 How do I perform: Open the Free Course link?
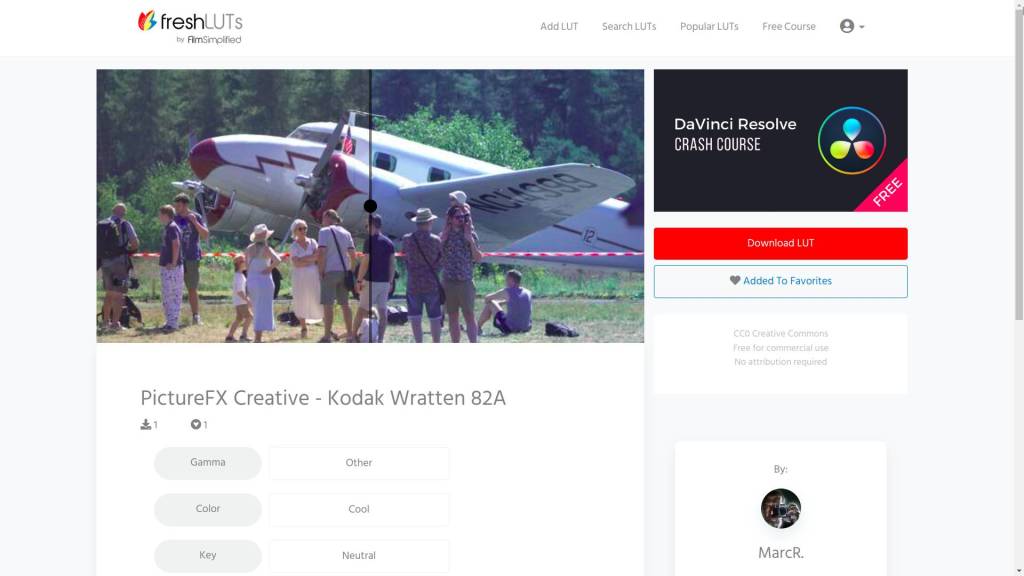pyautogui.click(x=789, y=27)
